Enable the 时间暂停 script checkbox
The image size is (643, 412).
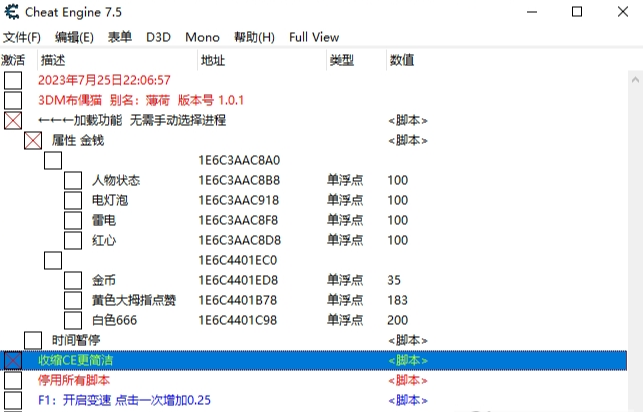(33, 340)
